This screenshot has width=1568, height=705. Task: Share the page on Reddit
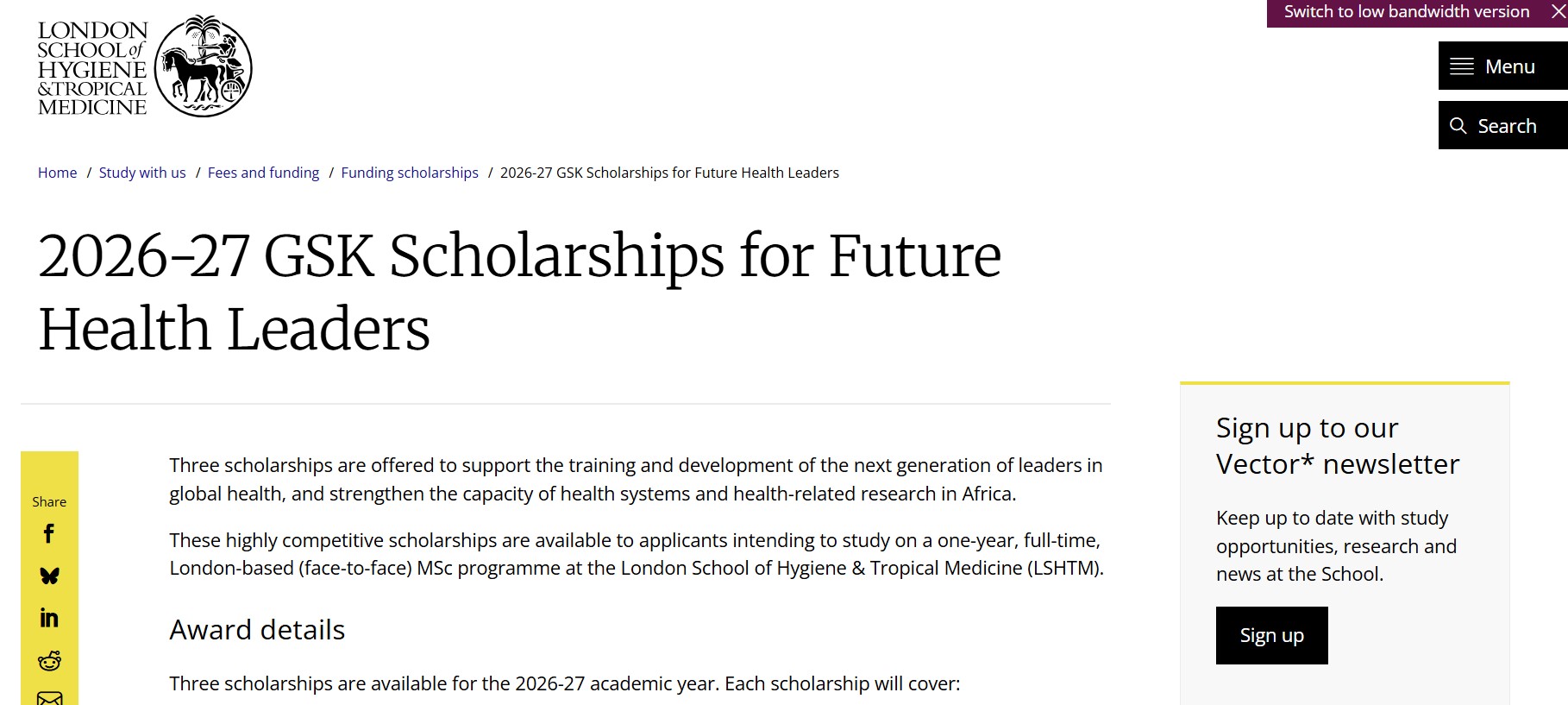tap(49, 658)
